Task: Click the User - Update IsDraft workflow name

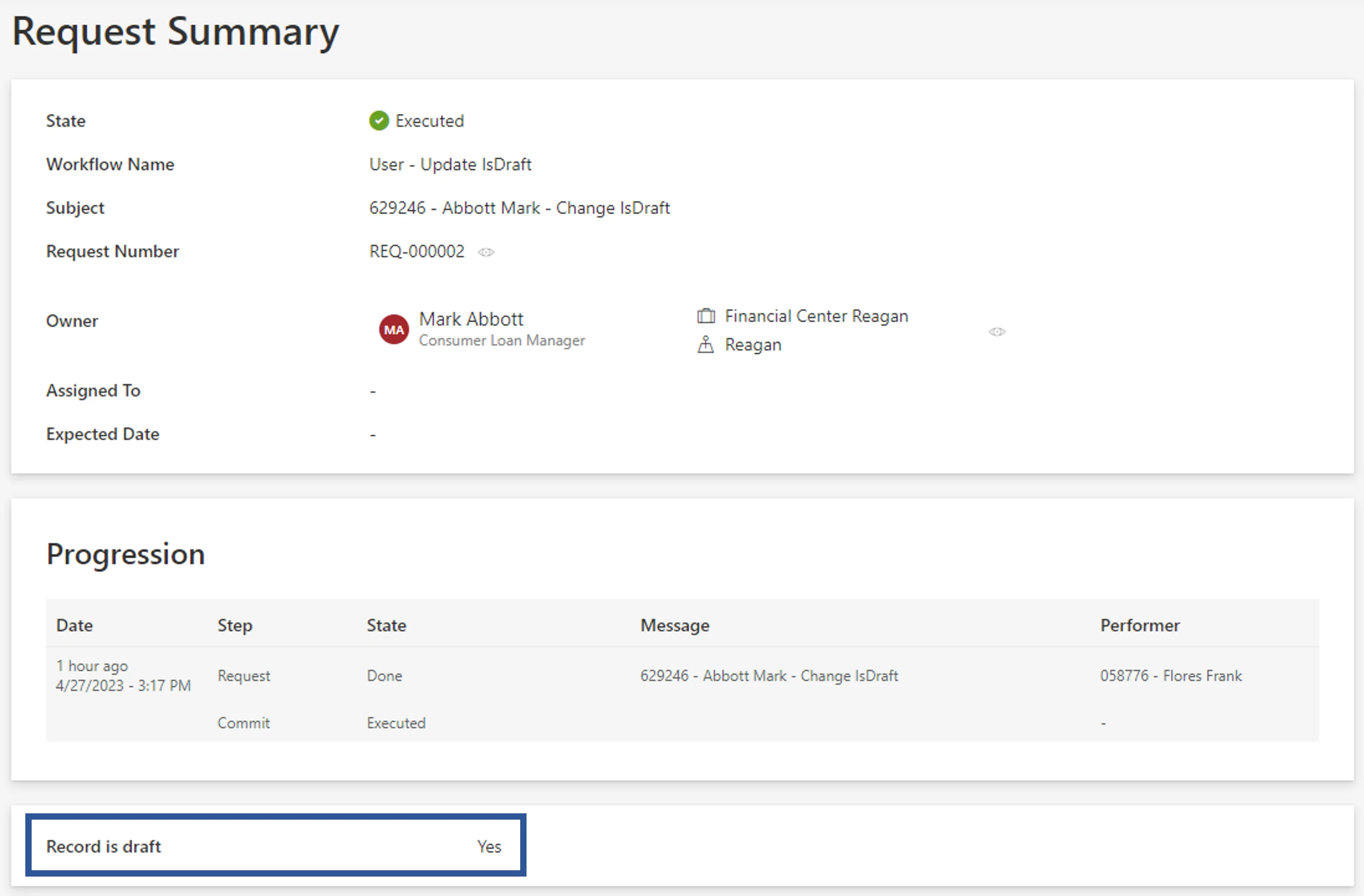Action: [451, 164]
